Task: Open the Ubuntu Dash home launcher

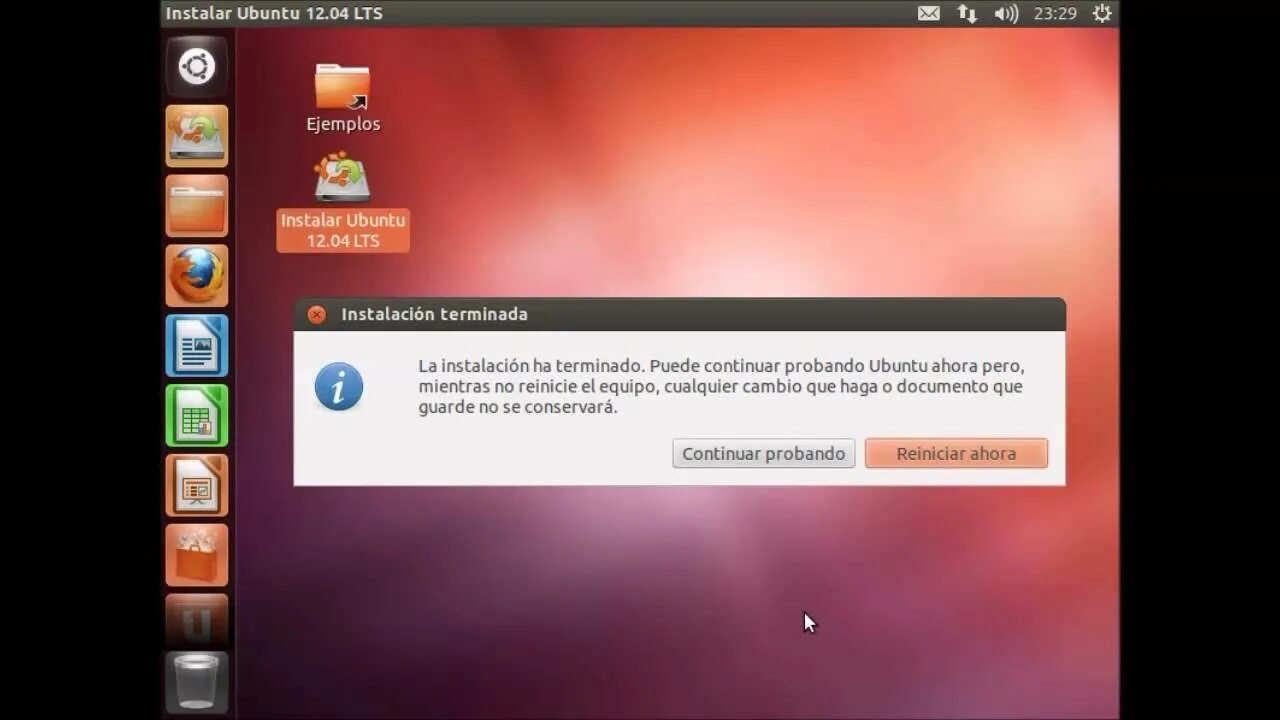Action: point(197,67)
